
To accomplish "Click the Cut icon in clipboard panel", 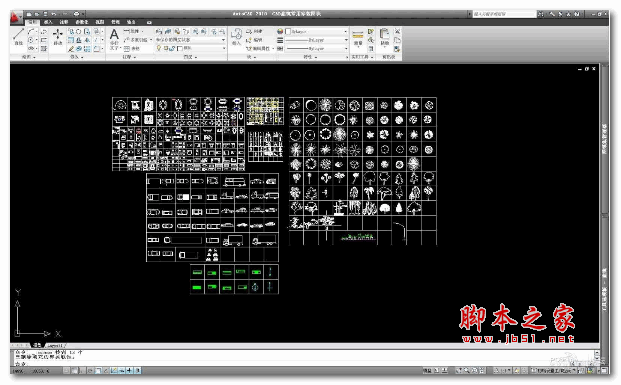I will pyautogui.click(x=397, y=31).
